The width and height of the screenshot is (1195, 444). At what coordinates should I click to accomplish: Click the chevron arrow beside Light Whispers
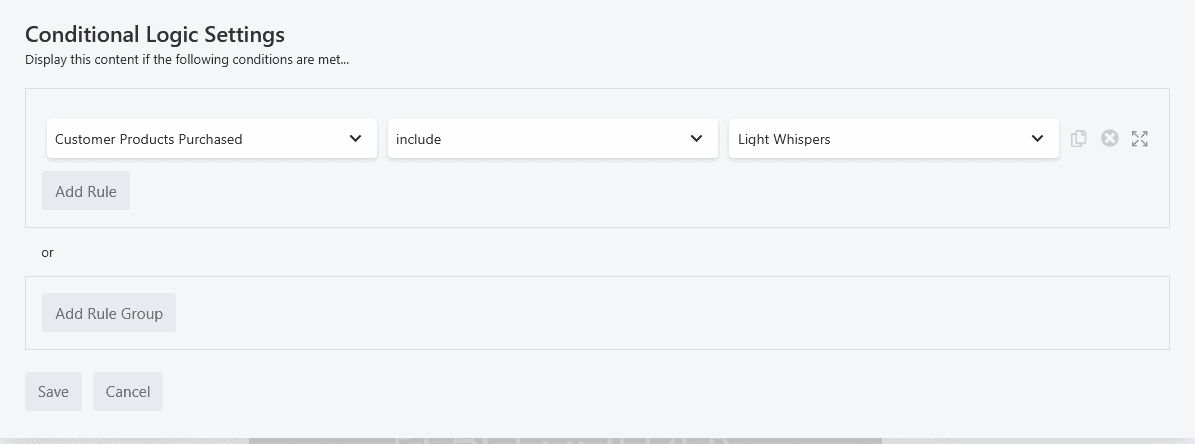pos(1037,139)
